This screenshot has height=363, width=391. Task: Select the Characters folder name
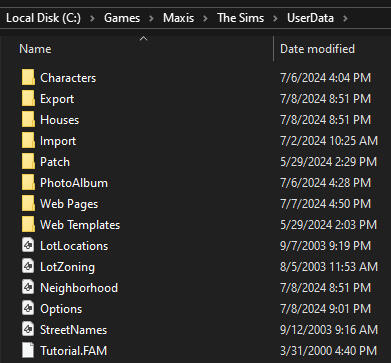[68, 78]
